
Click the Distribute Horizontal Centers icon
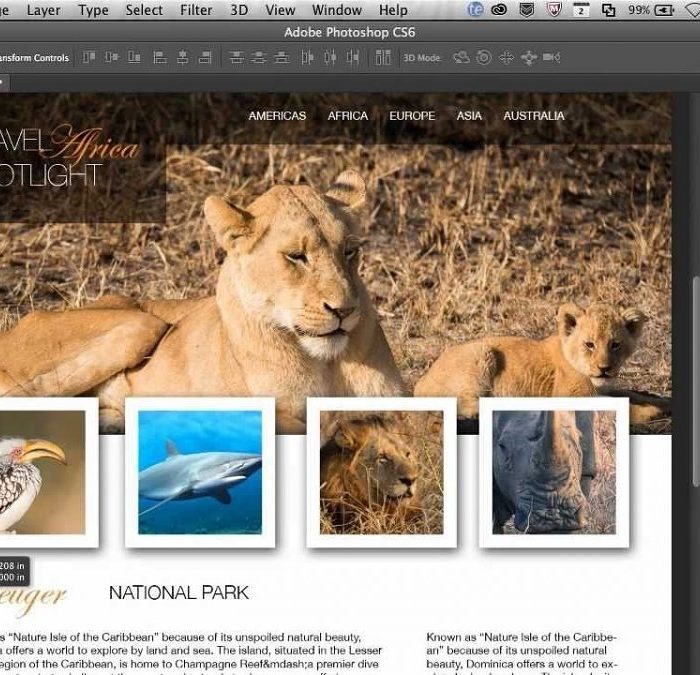coord(331,58)
